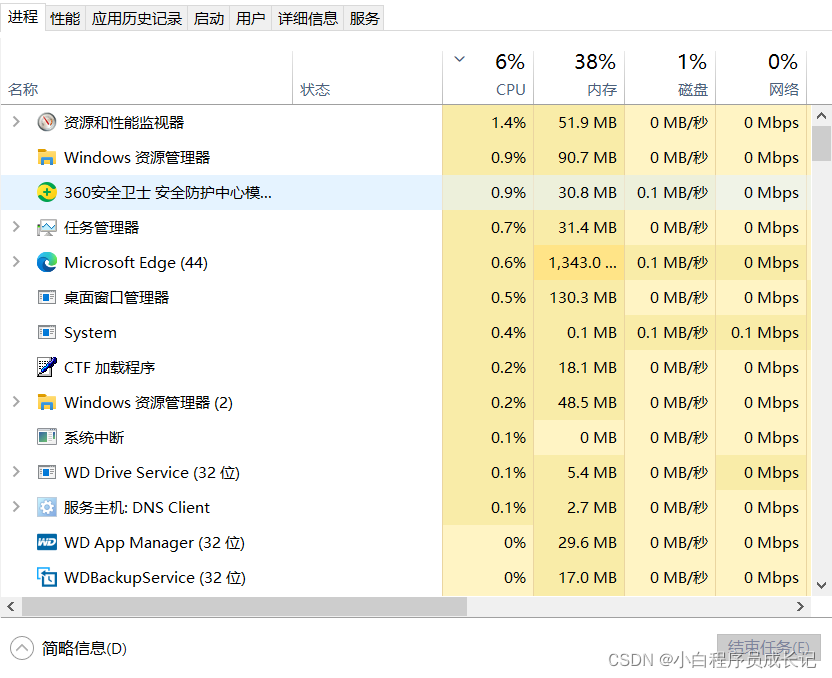Sort by the 内存 column header
Viewport: 832px width, 678px height.
(579, 78)
